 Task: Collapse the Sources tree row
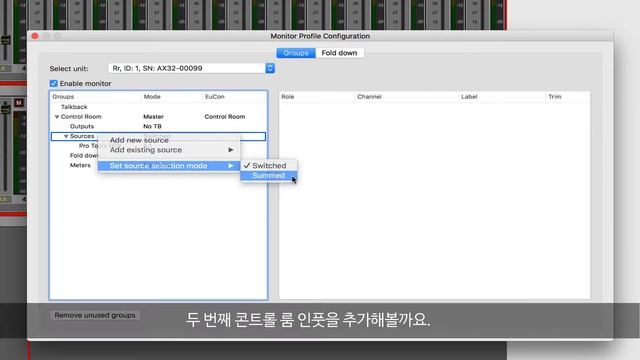66,136
